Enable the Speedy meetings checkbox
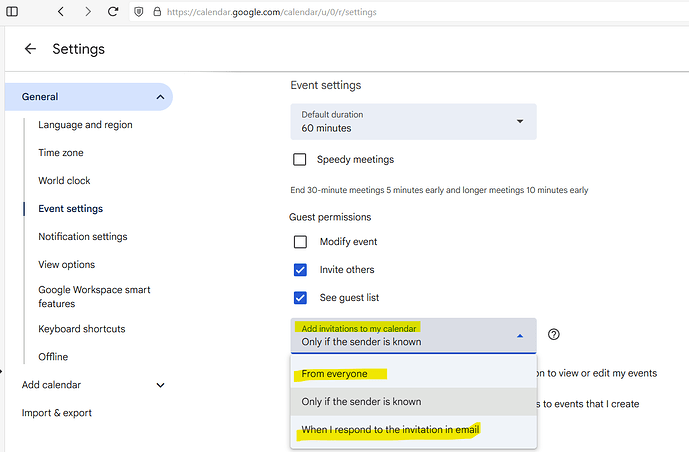 pos(300,159)
